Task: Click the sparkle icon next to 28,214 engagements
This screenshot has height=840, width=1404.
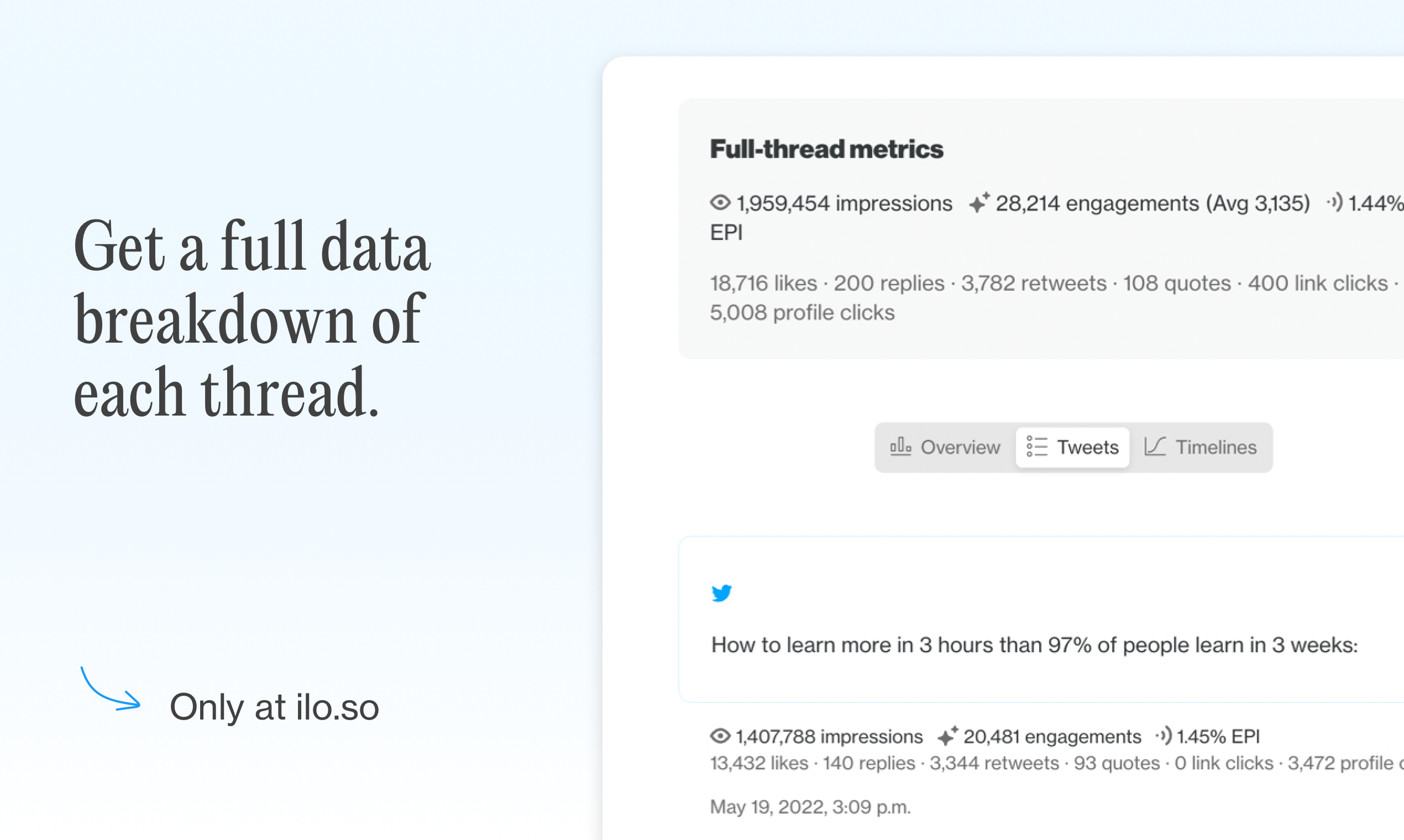Action: click(979, 202)
